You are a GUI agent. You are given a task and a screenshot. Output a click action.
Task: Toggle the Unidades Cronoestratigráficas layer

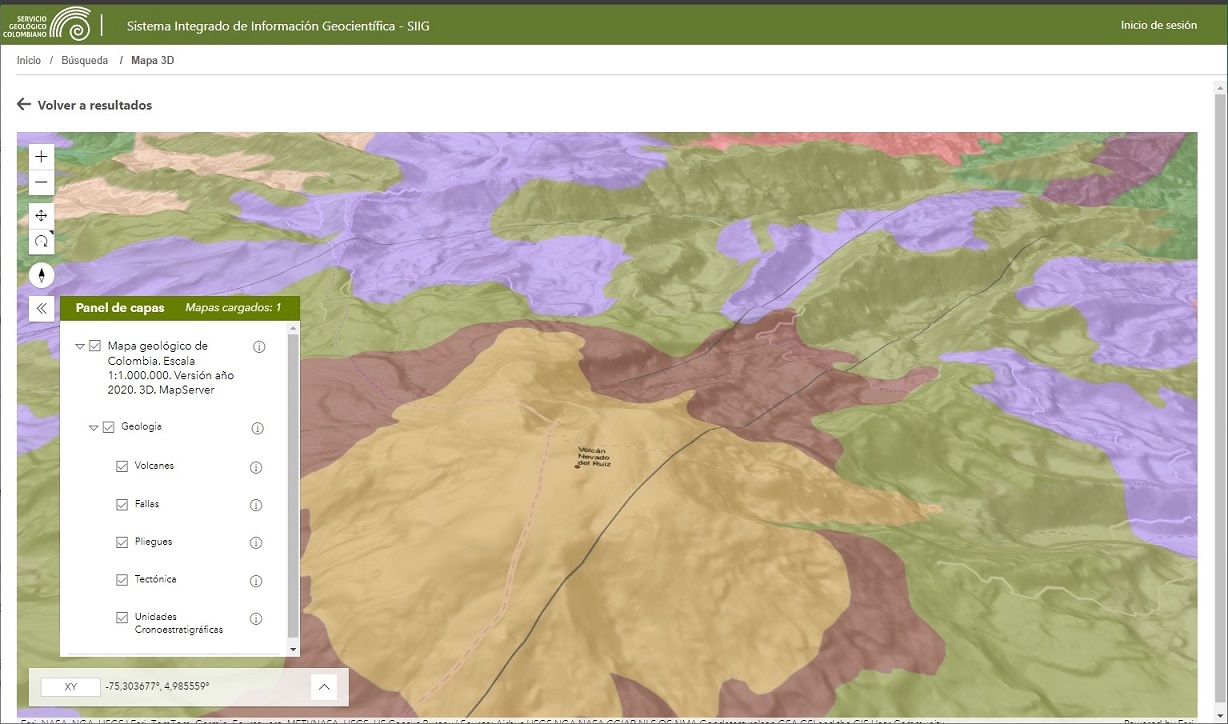coord(121,617)
